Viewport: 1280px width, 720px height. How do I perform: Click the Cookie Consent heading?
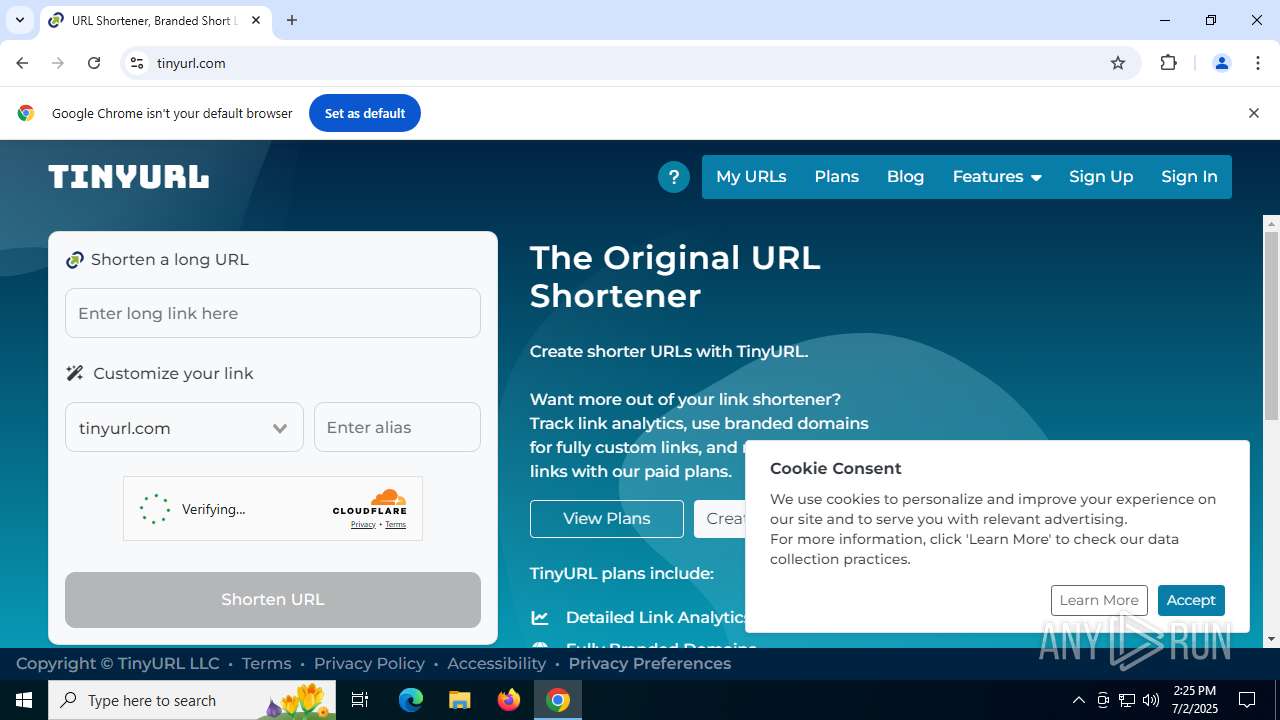836,468
